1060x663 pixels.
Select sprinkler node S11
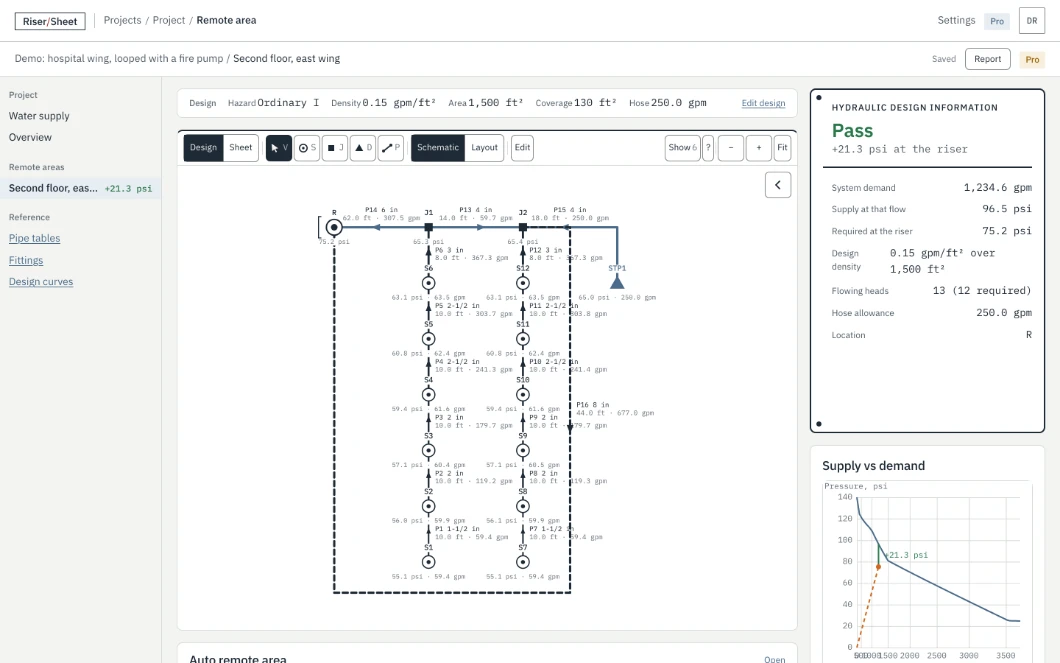coord(523,339)
